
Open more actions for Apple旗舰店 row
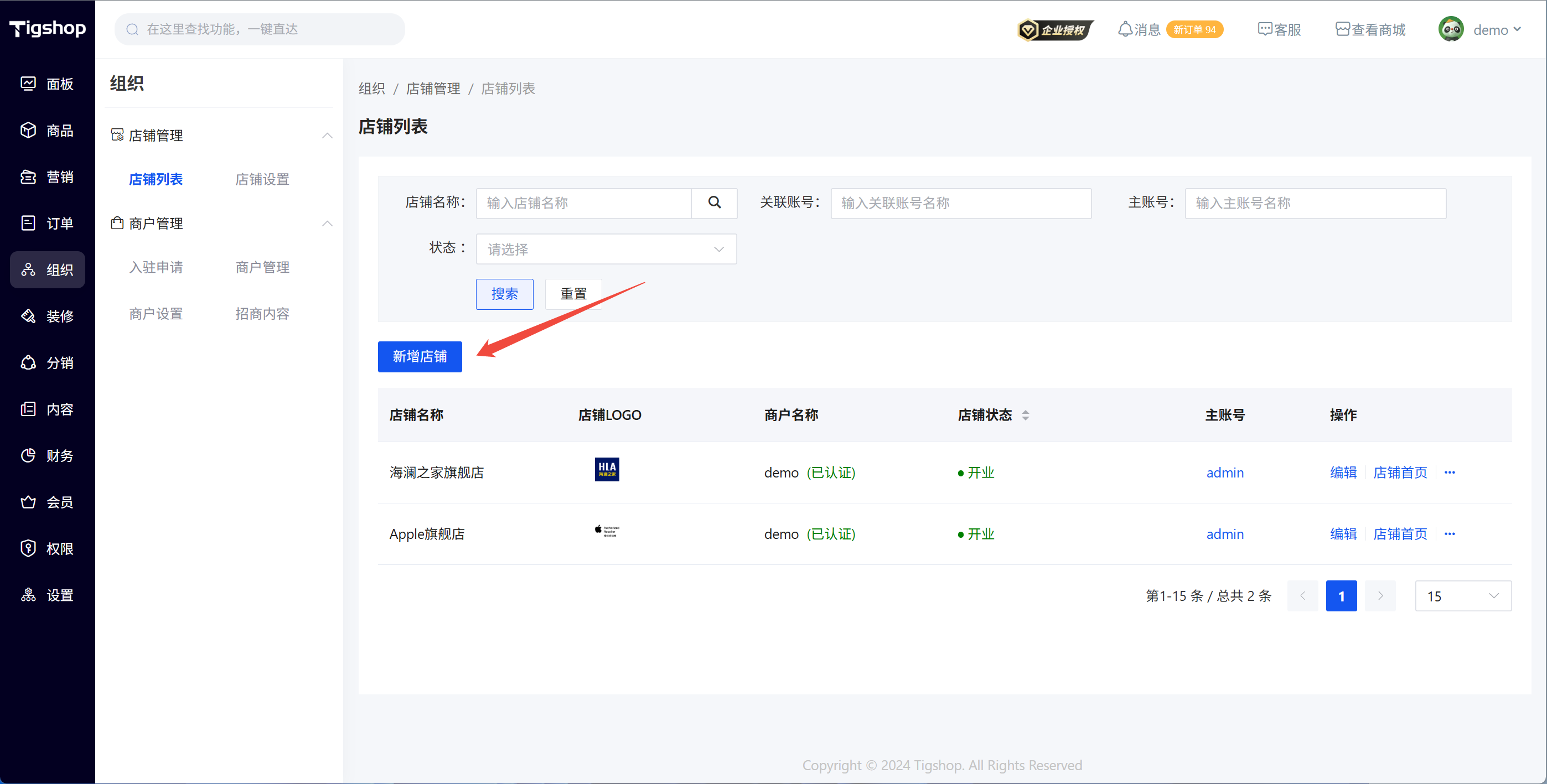1450,534
